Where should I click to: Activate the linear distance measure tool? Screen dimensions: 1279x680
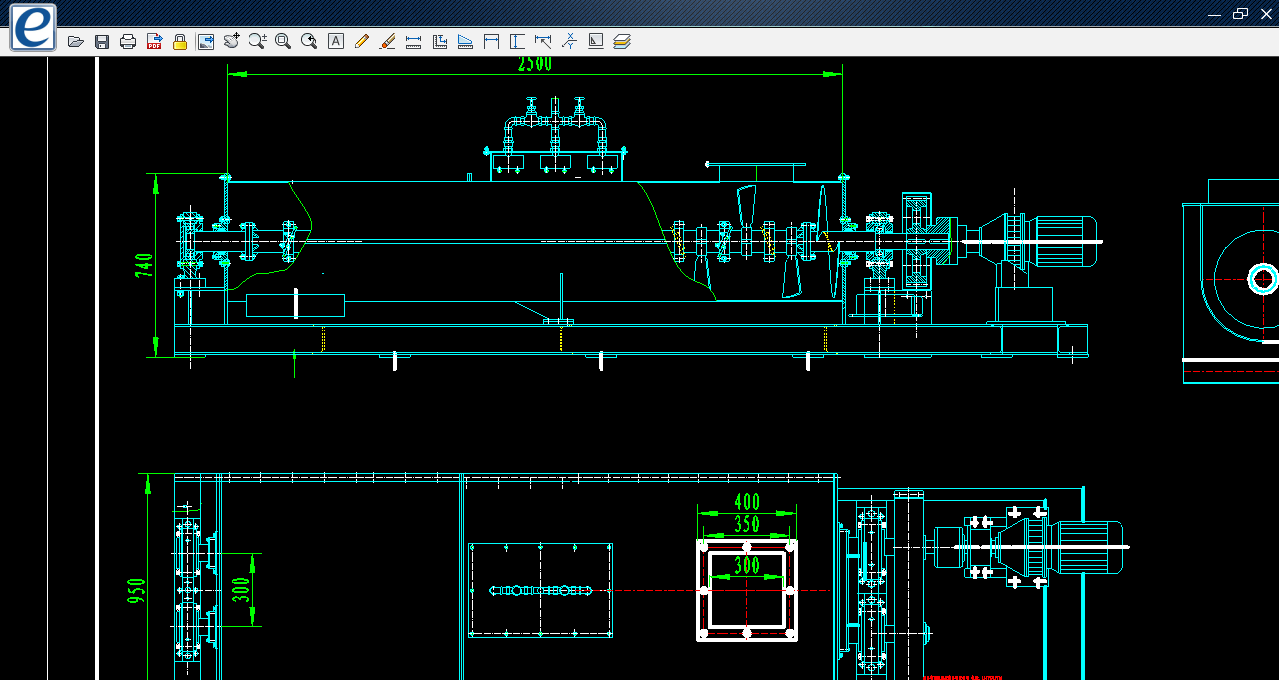pos(414,41)
